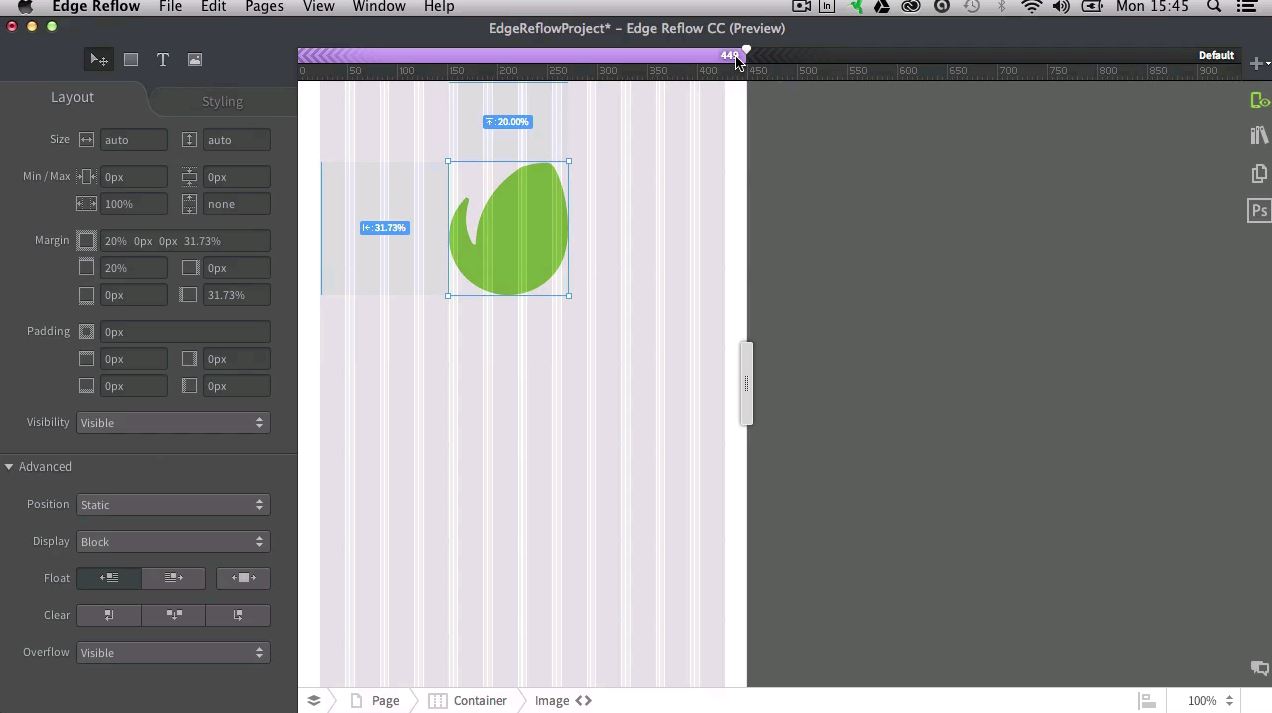This screenshot has width=1272, height=713.
Task: Select Container in the breadcrumb
Action: pyautogui.click(x=480, y=701)
